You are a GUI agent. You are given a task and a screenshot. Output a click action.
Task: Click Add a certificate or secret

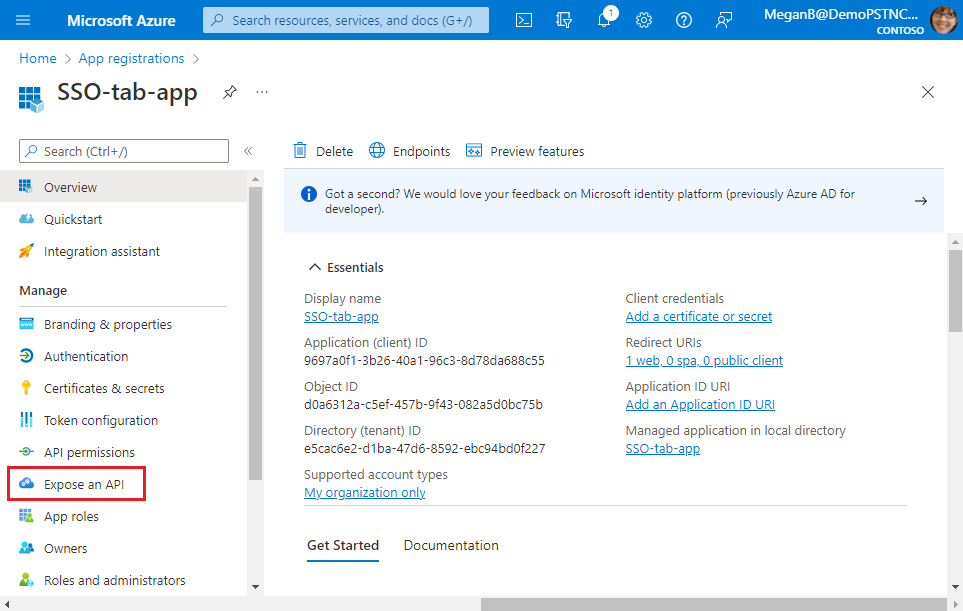click(x=698, y=316)
